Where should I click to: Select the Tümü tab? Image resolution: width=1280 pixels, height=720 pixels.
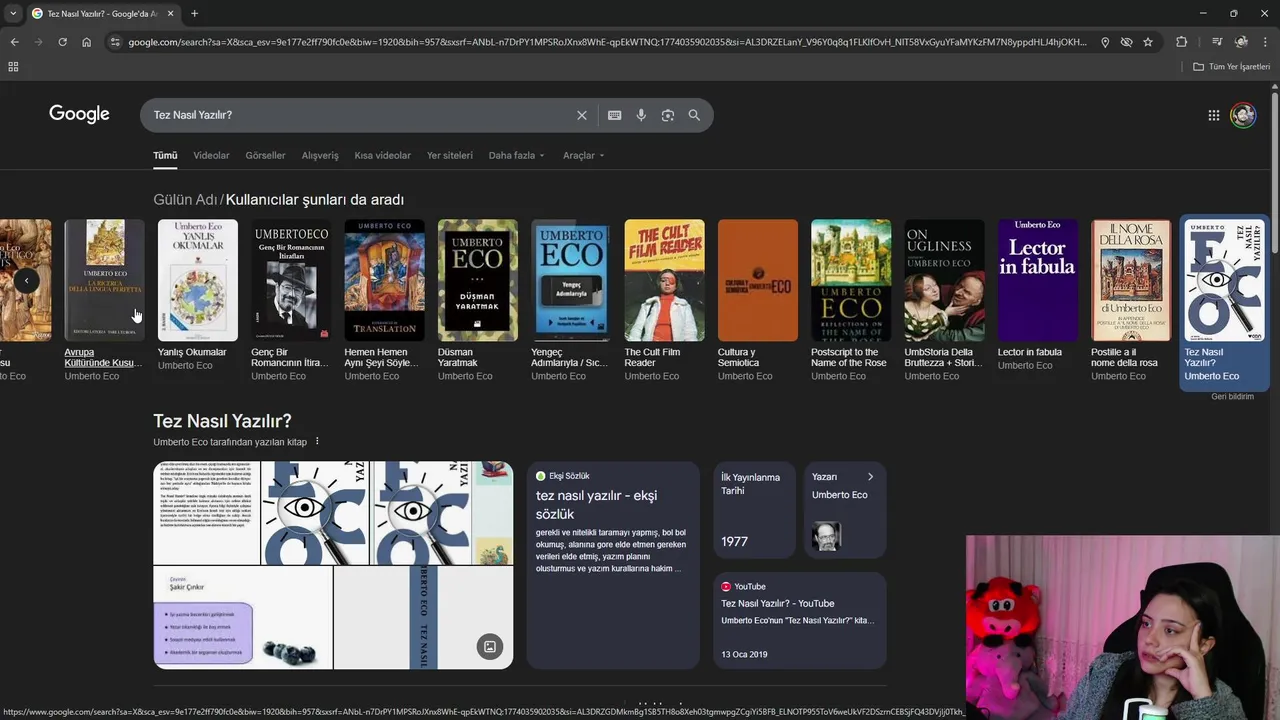[x=165, y=155]
